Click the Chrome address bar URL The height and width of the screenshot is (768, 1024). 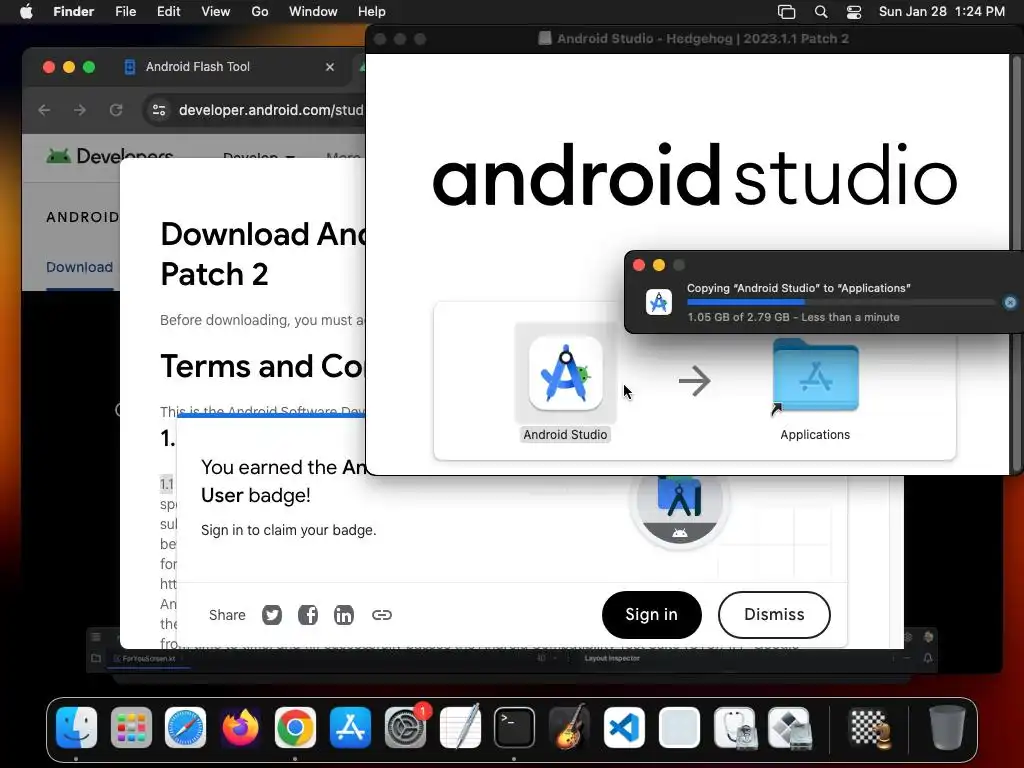point(270,110)
